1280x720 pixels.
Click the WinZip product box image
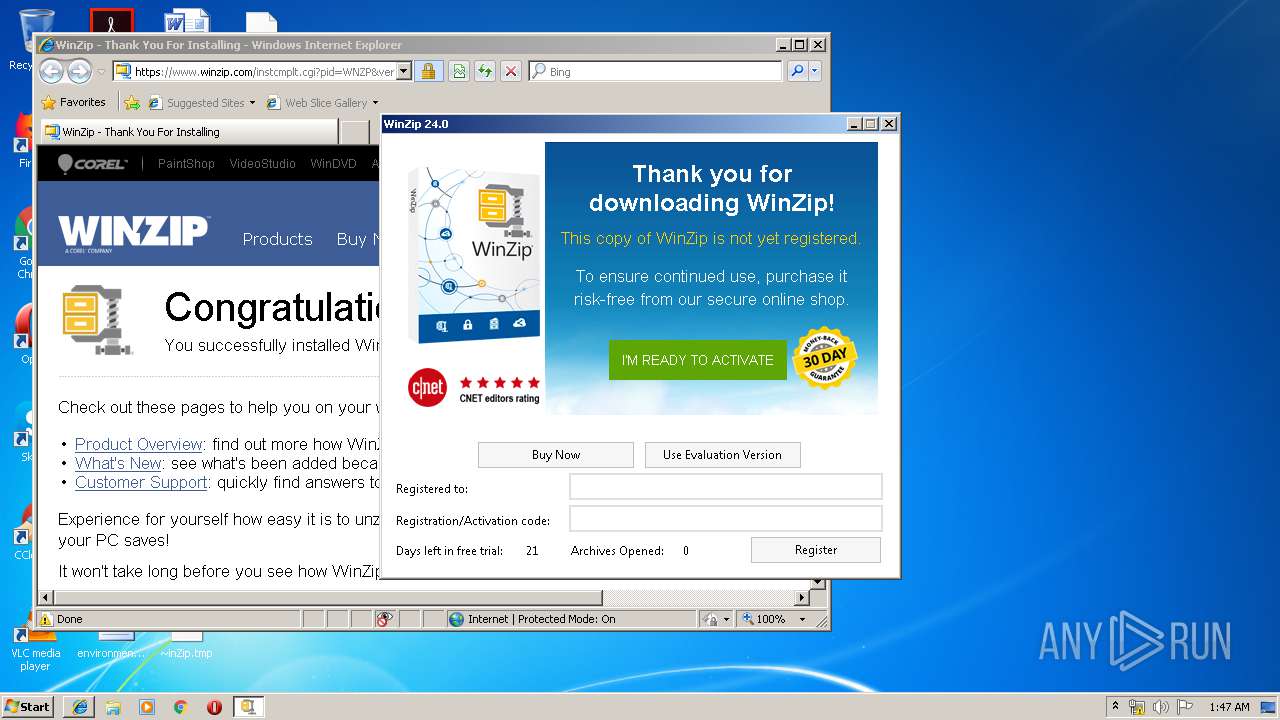[x=474, y=255]
